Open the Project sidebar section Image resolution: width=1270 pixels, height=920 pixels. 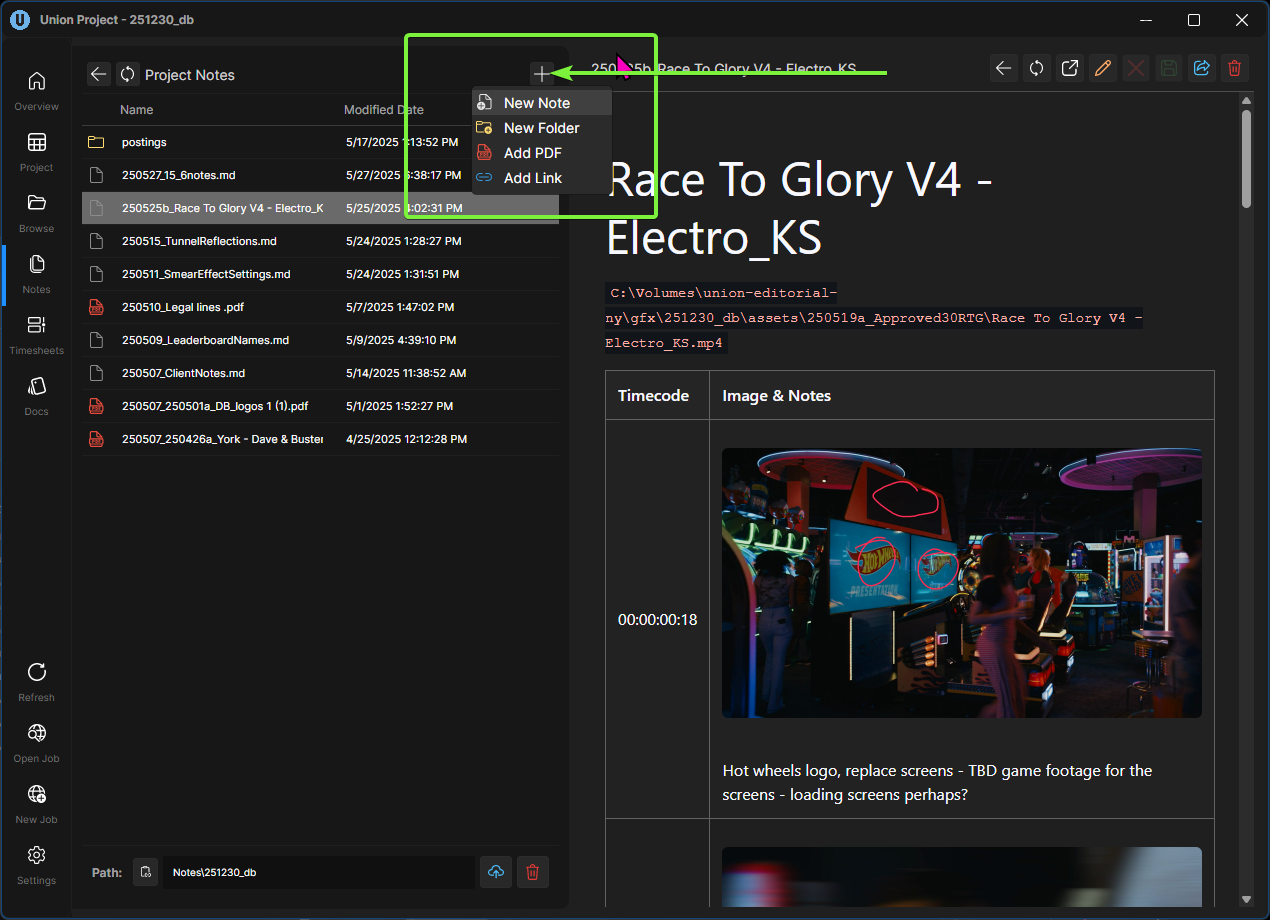pos(36,151)
